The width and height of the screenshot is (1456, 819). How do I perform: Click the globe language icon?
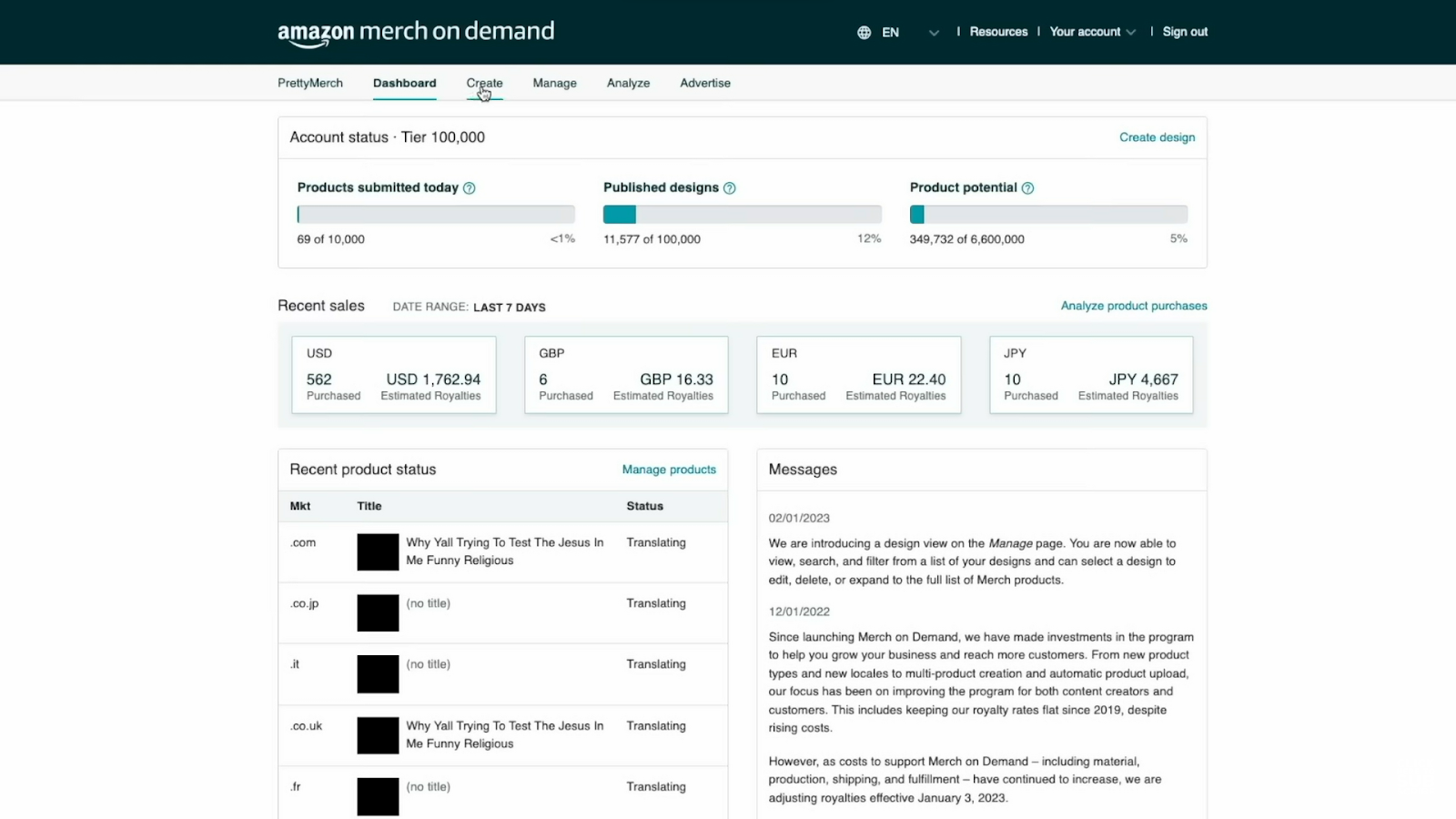point(864,33)
